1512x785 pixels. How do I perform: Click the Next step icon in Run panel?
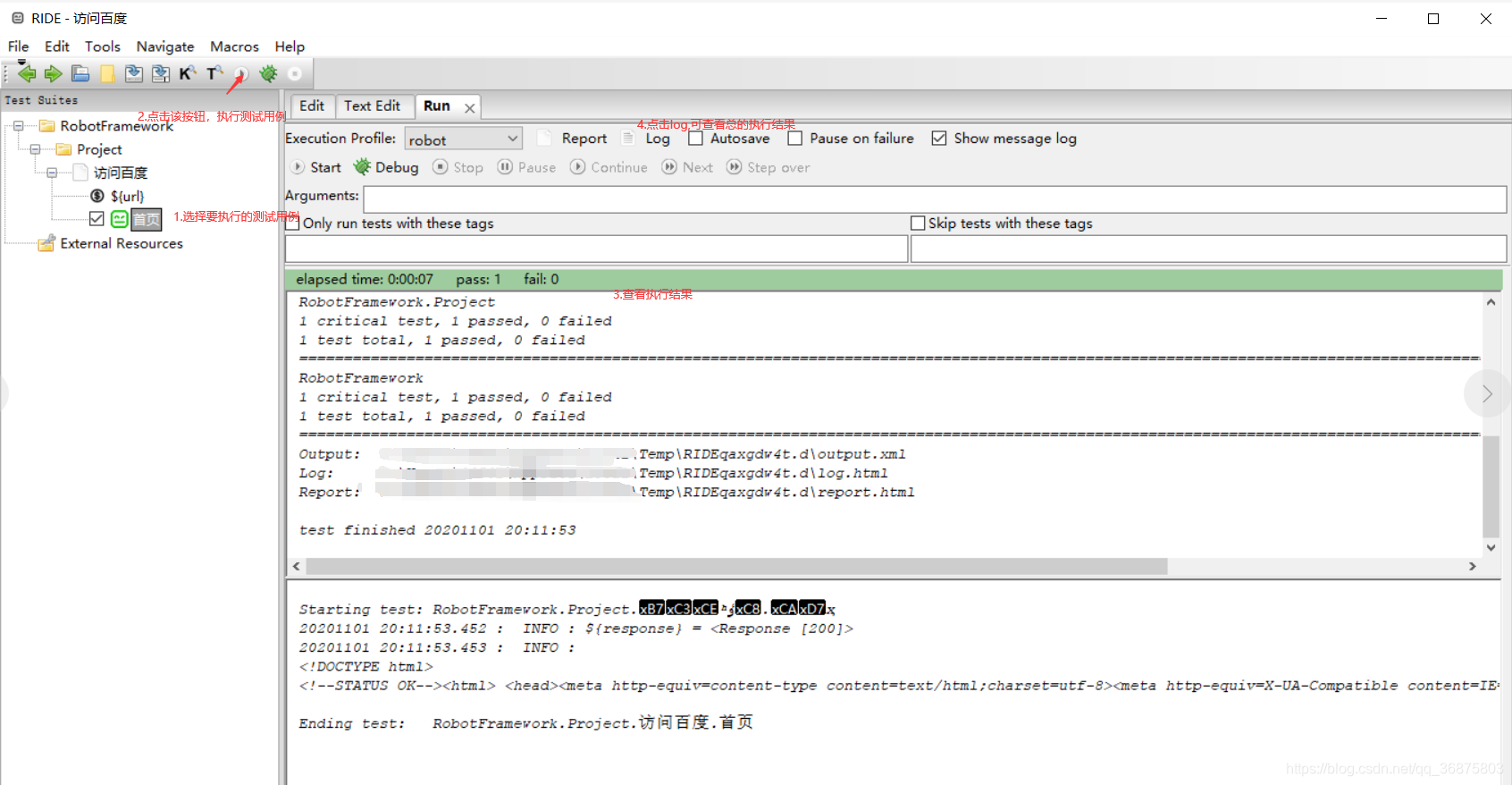point(669,167)
